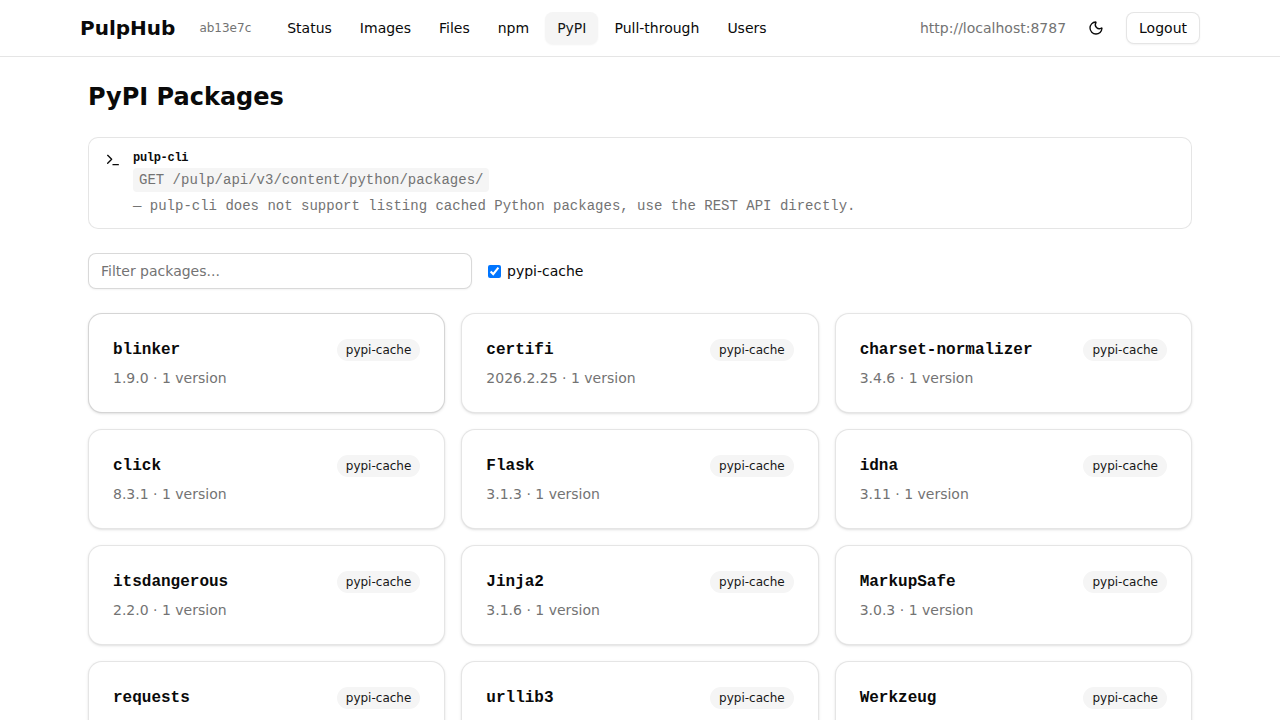The height and width of the screenshot is (720, 1280).
Task: Uncheck the pypi-cache filter checkbox
Action: point(494,271)
